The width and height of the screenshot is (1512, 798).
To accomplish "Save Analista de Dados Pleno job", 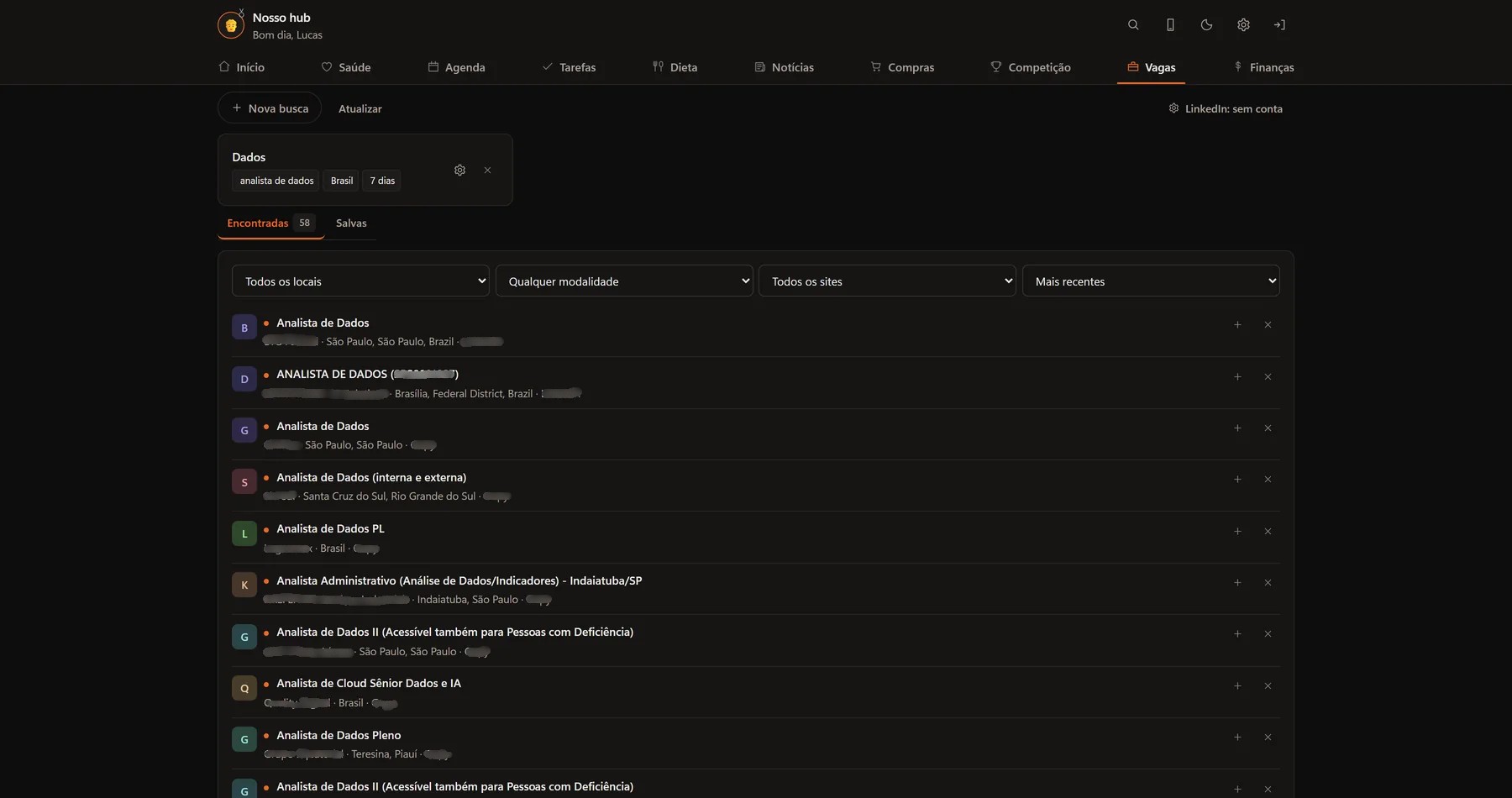I will 1237,738.
